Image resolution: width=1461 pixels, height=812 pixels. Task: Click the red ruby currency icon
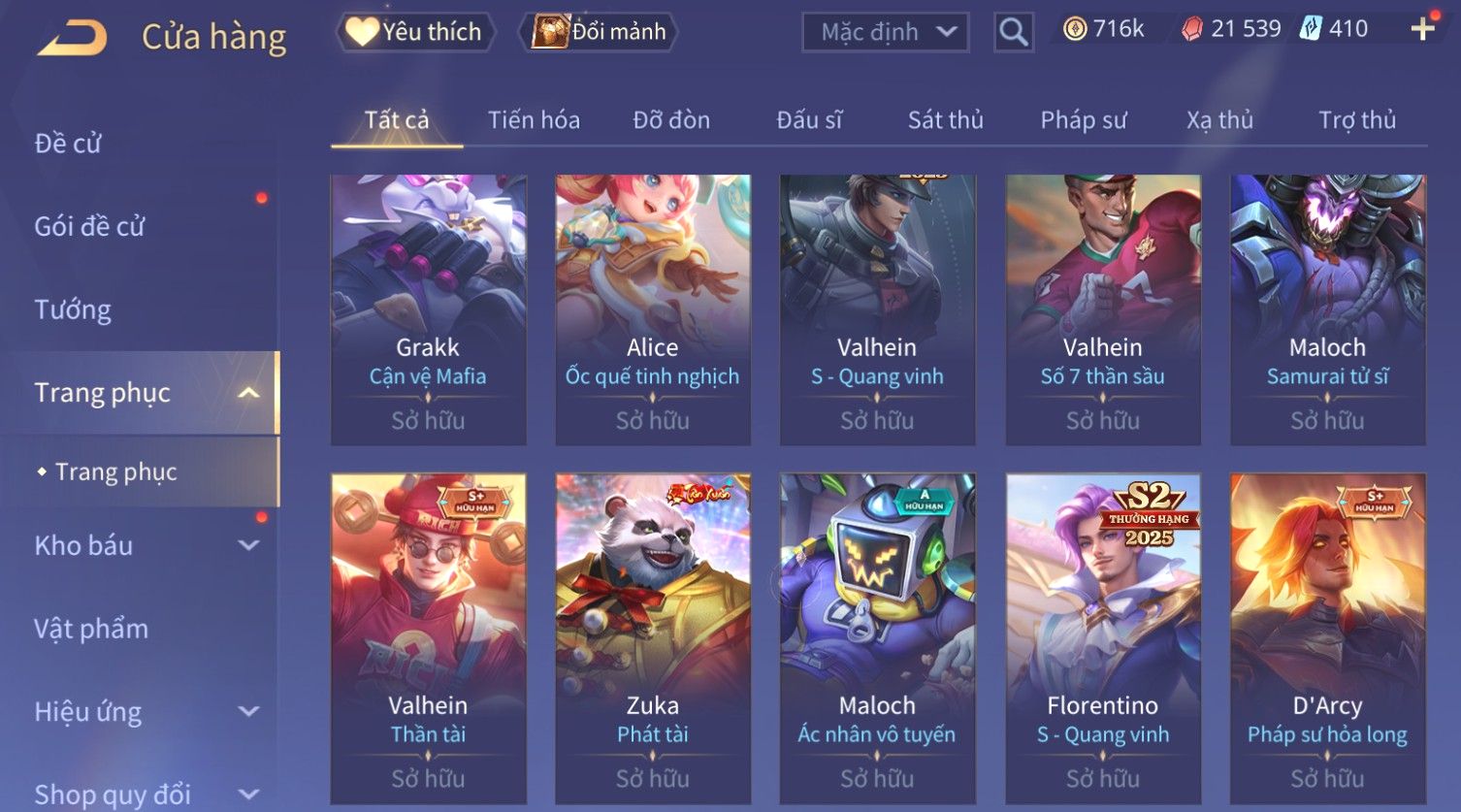click(1191, 29)
